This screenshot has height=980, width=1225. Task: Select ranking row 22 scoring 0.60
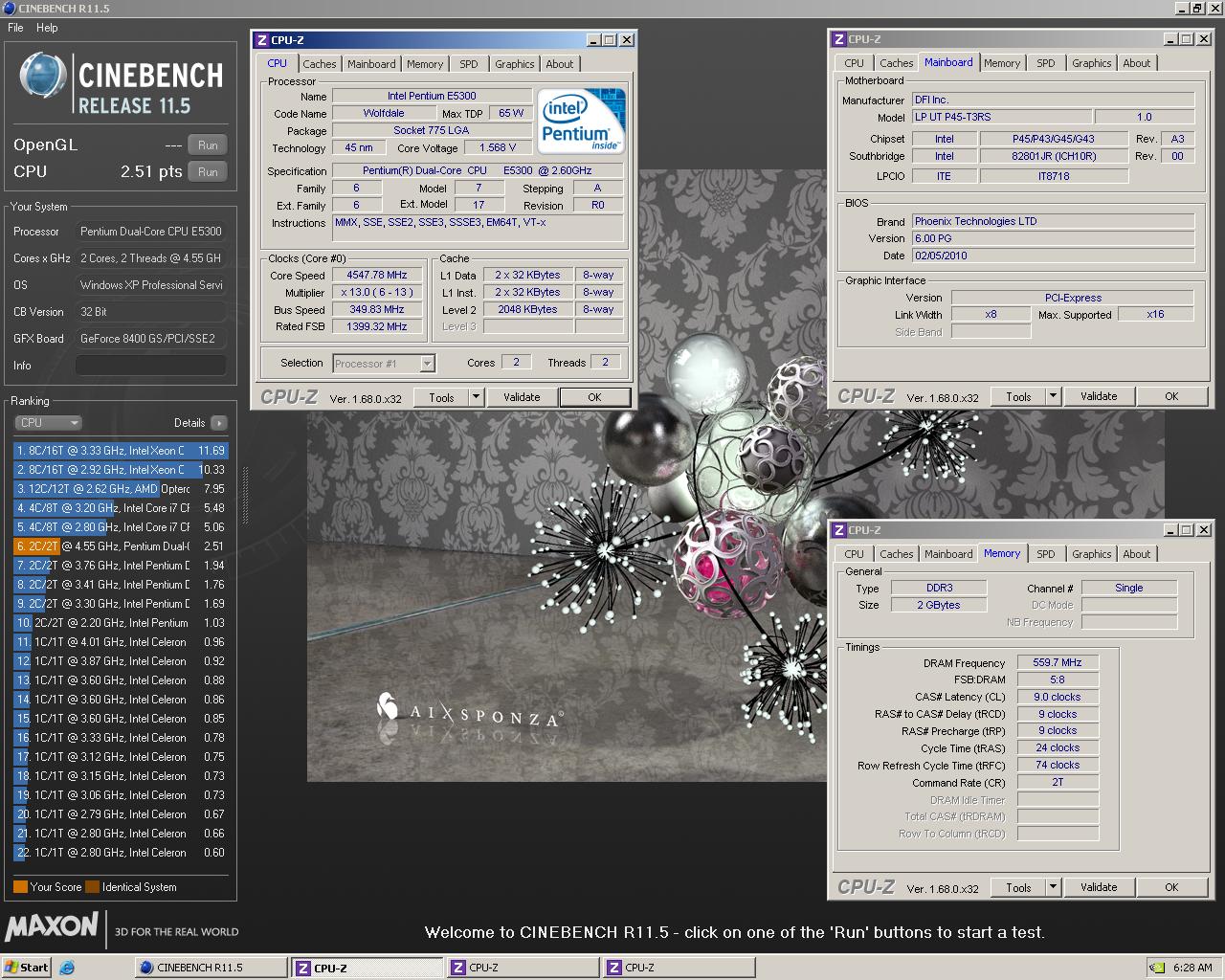click(x=121, y=853)
